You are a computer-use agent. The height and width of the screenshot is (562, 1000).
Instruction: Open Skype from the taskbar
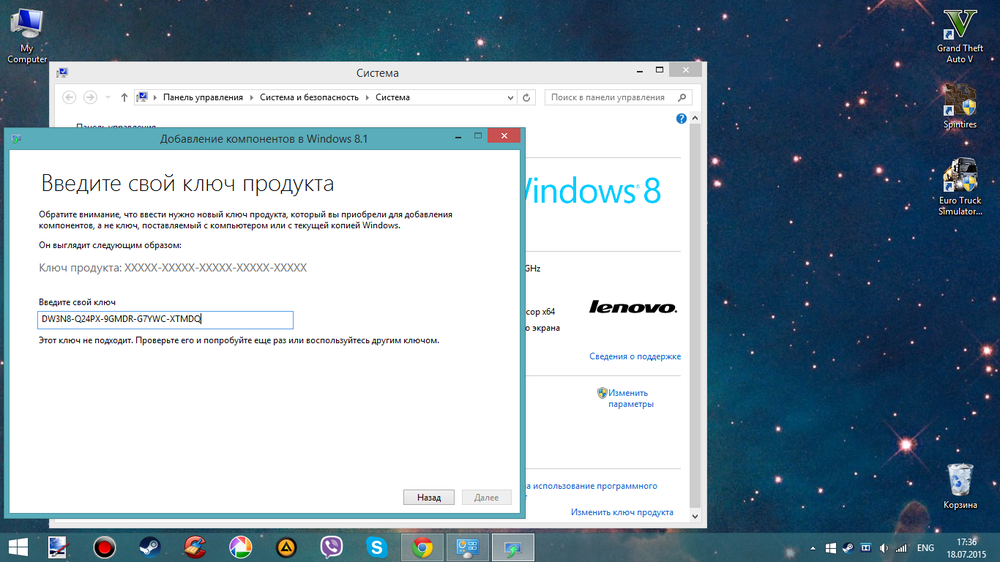[x=377, y=547]
